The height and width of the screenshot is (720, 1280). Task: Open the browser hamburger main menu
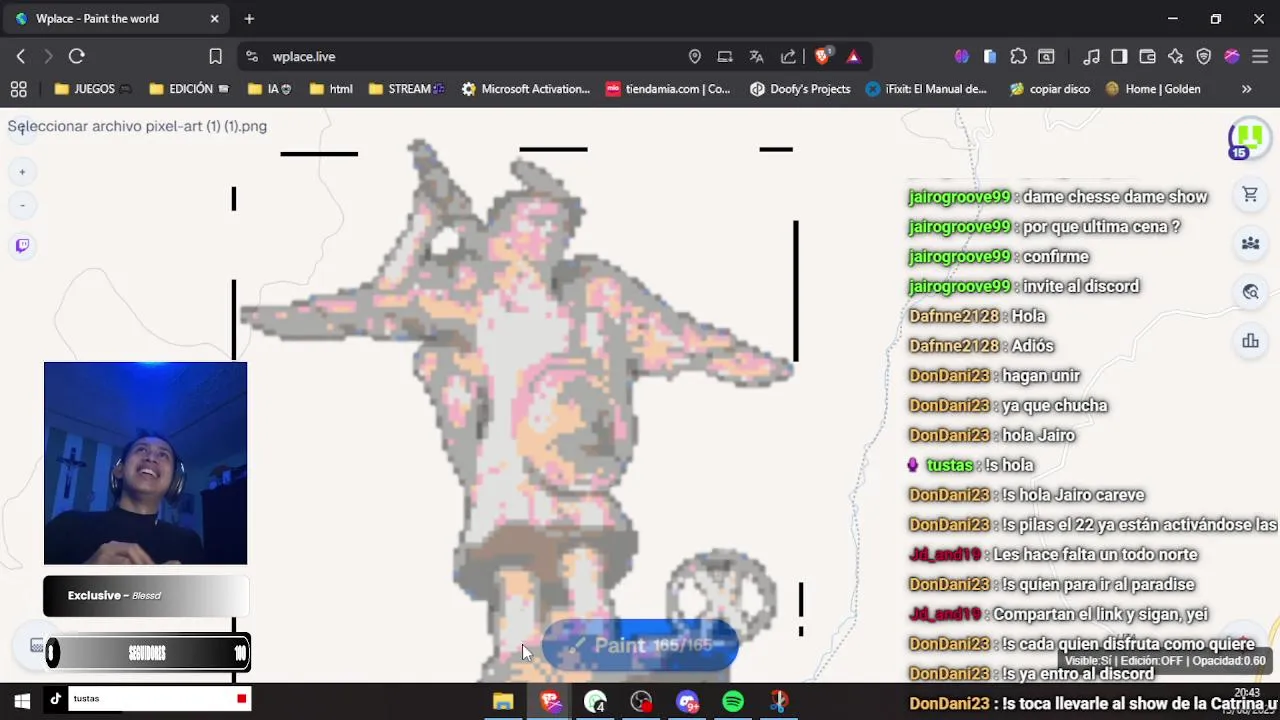[x=1260, y=57]
